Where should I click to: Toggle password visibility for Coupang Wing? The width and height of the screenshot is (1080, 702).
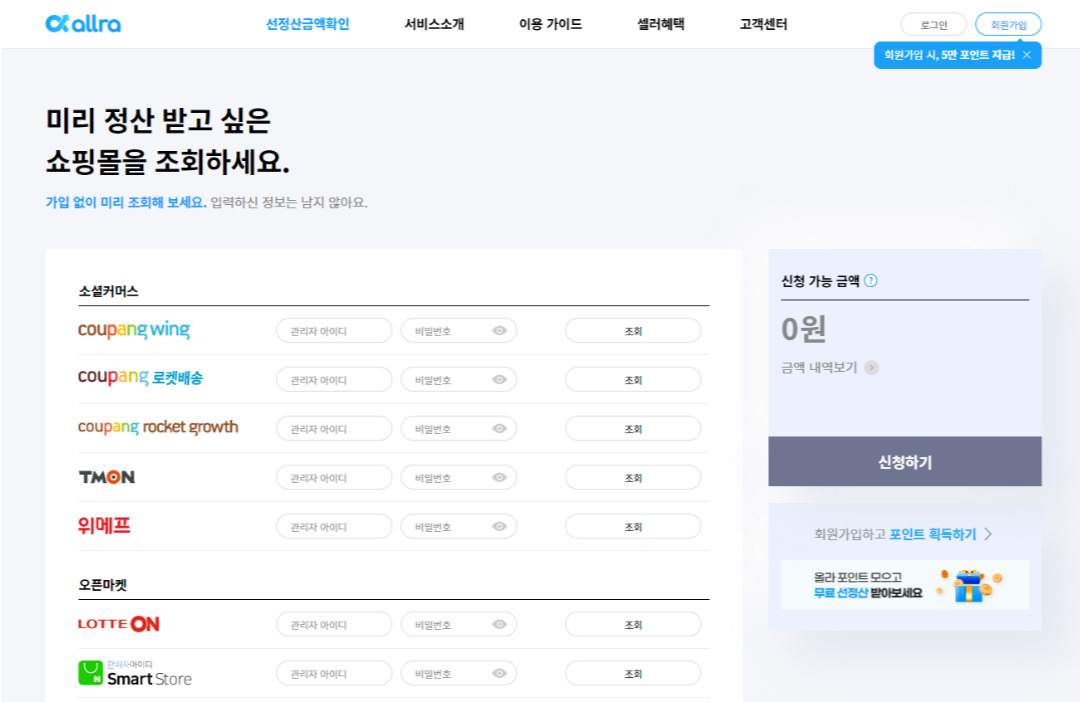(x=499, y=331)
